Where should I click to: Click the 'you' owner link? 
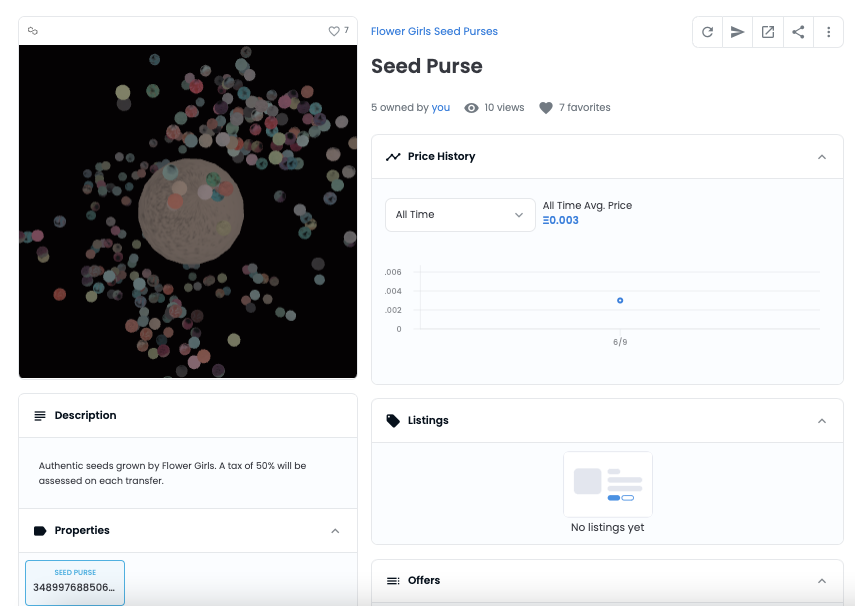pos(441,107)
